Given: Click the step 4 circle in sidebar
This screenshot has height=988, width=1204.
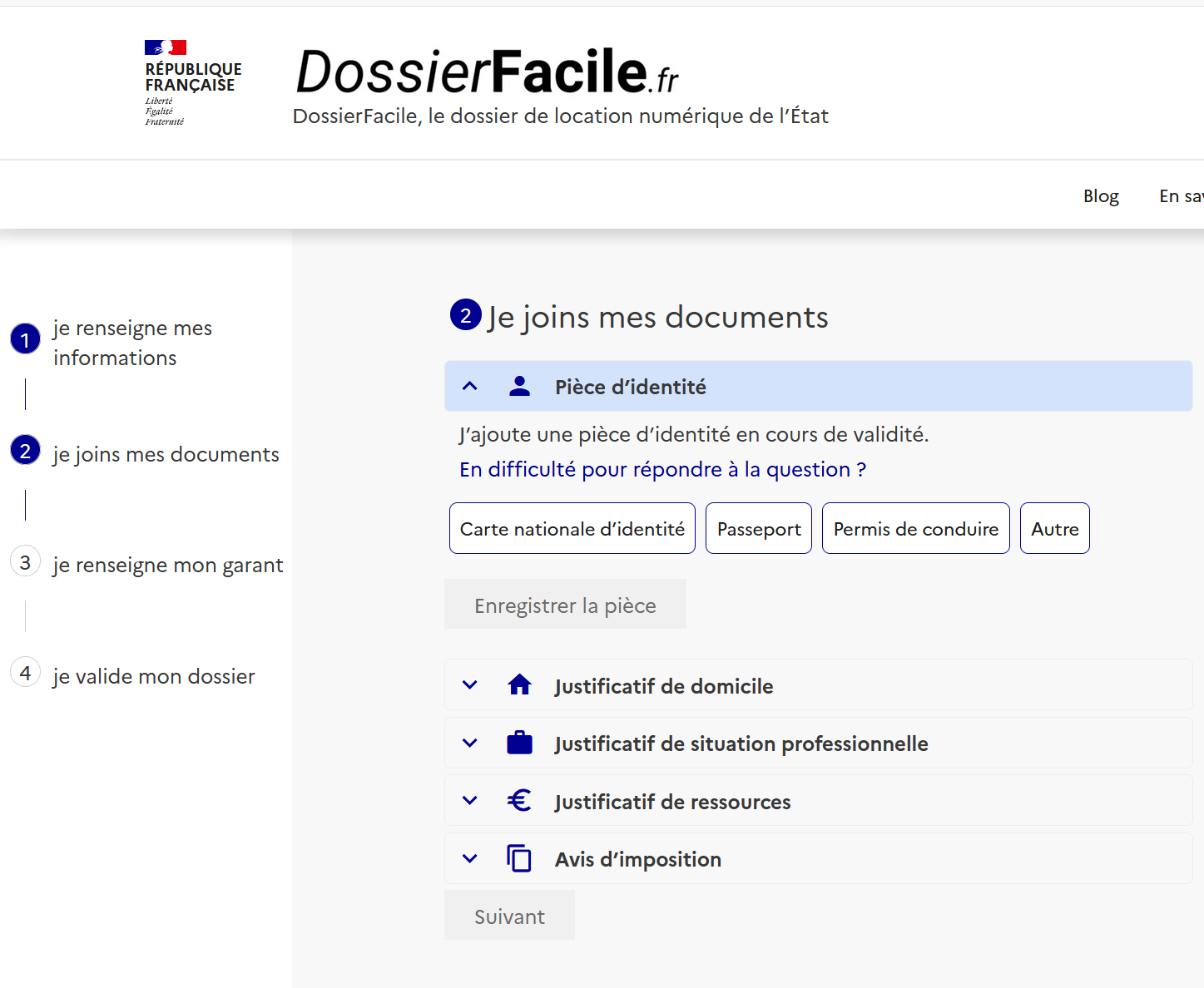Looking at the screenshot, I should point(25,672).
